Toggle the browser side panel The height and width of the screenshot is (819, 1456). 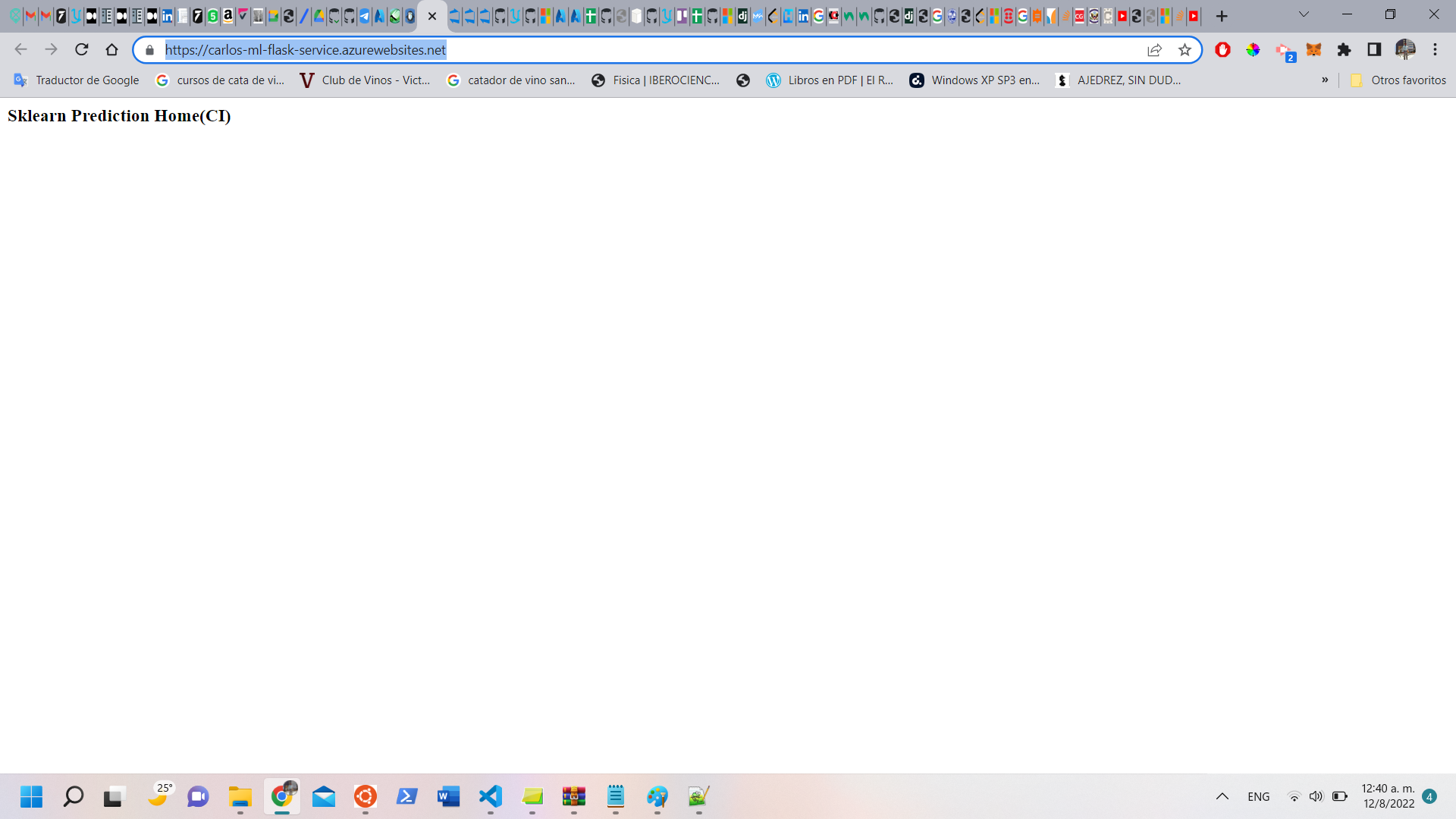[1374, 50]
